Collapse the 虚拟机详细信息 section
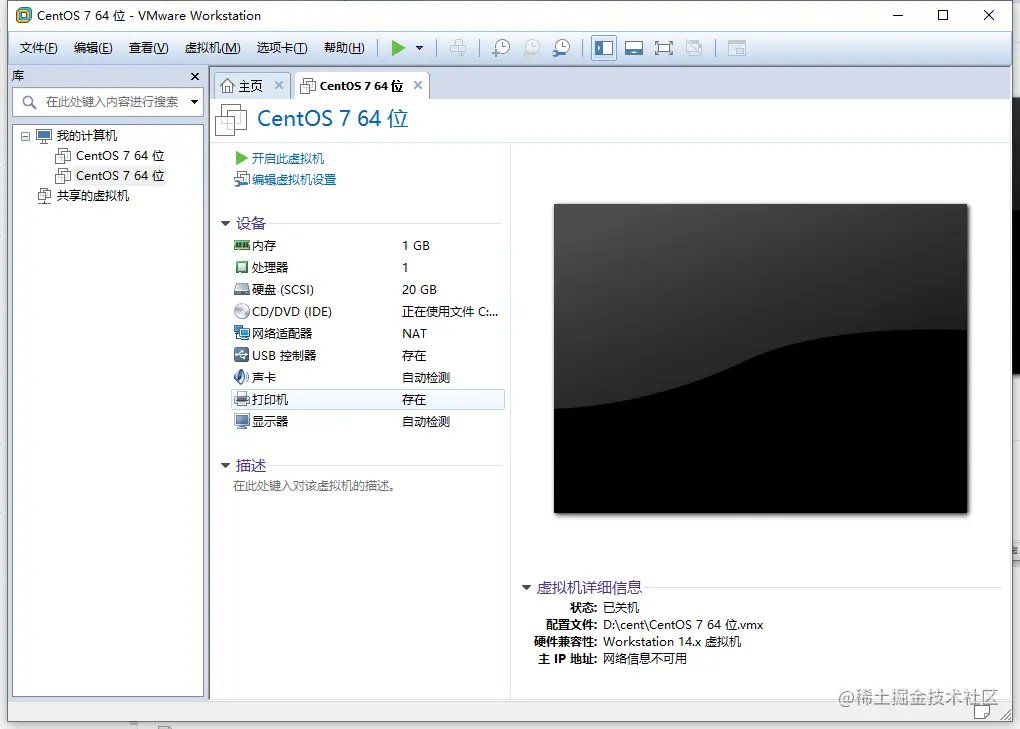 pyautogui.click(x=526, y=587)
